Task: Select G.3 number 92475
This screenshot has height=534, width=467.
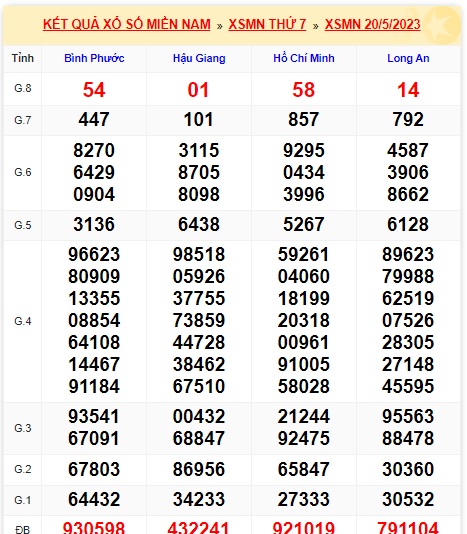Action: (x=303, y=438)
